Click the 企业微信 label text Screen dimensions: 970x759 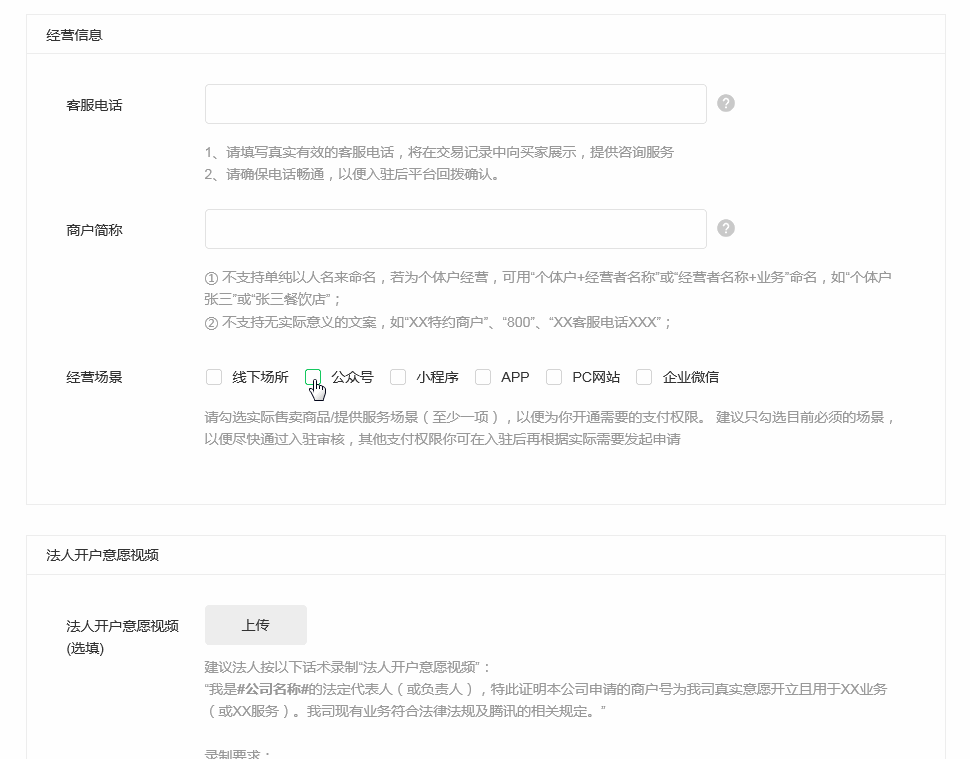coord(690,377)
